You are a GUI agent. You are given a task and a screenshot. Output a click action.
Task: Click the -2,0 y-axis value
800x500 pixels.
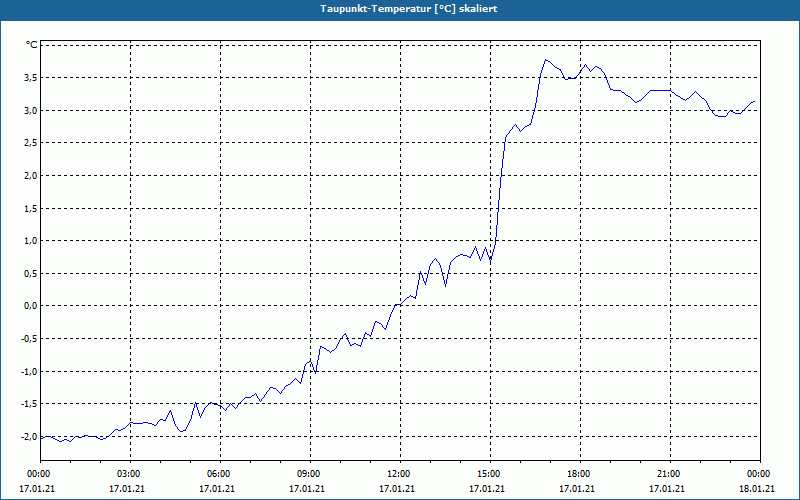[30, 437]
